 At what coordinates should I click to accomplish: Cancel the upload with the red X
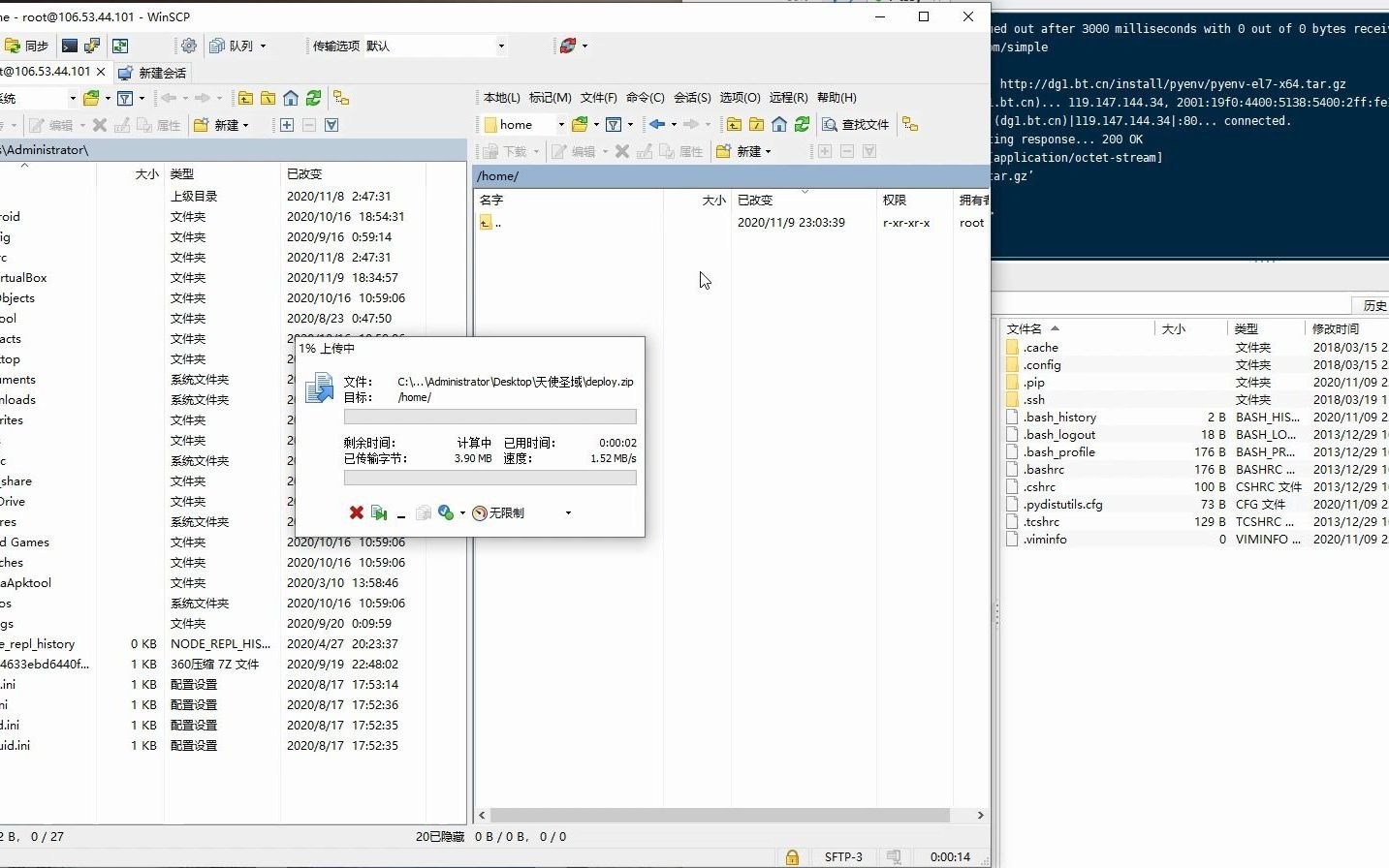[357, 512]
